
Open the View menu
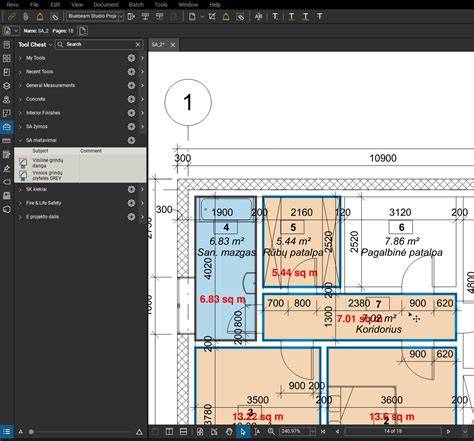[77, 5]
